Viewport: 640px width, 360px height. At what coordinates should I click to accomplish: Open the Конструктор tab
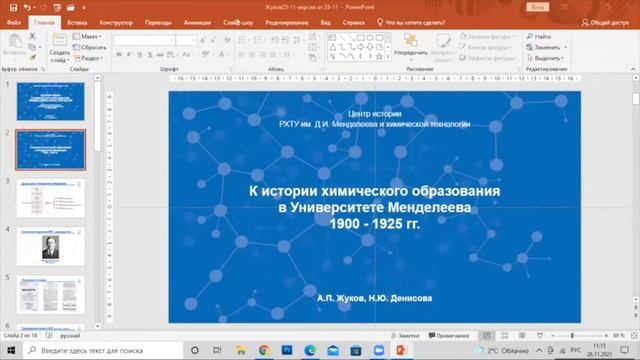[x=116, y=22]
